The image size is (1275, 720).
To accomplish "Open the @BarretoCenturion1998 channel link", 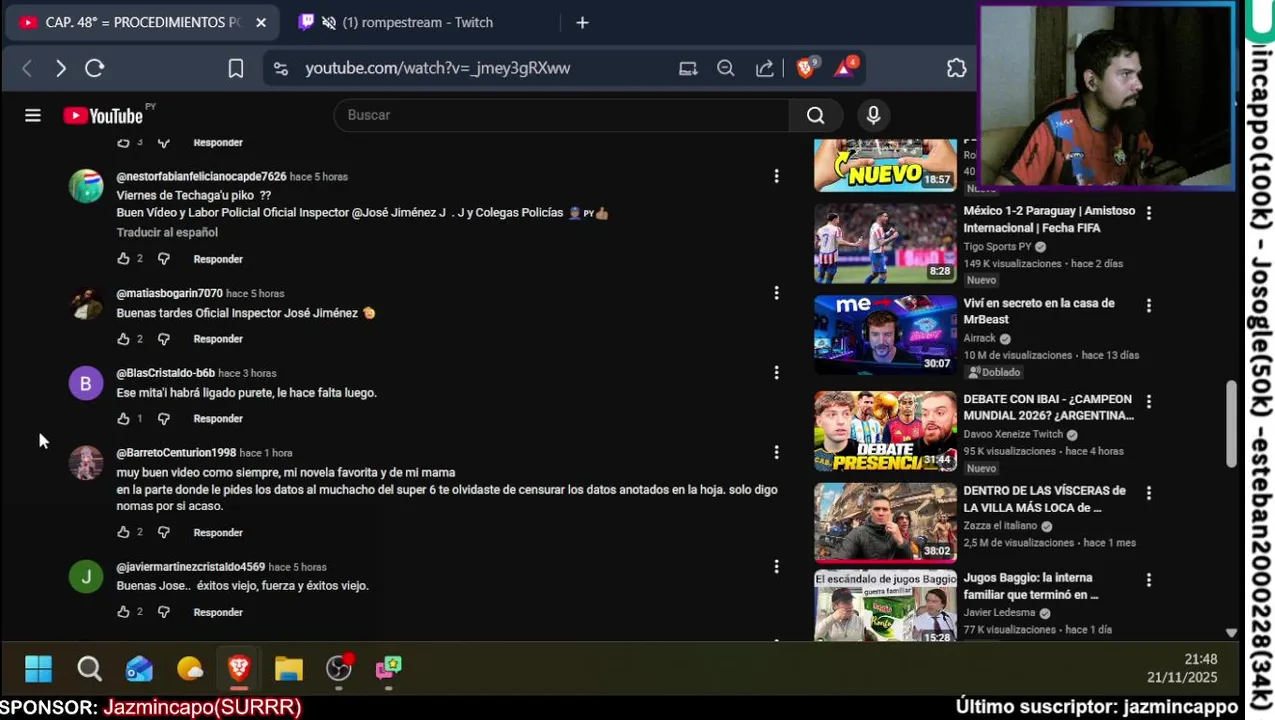I will (x=176, y=453).
